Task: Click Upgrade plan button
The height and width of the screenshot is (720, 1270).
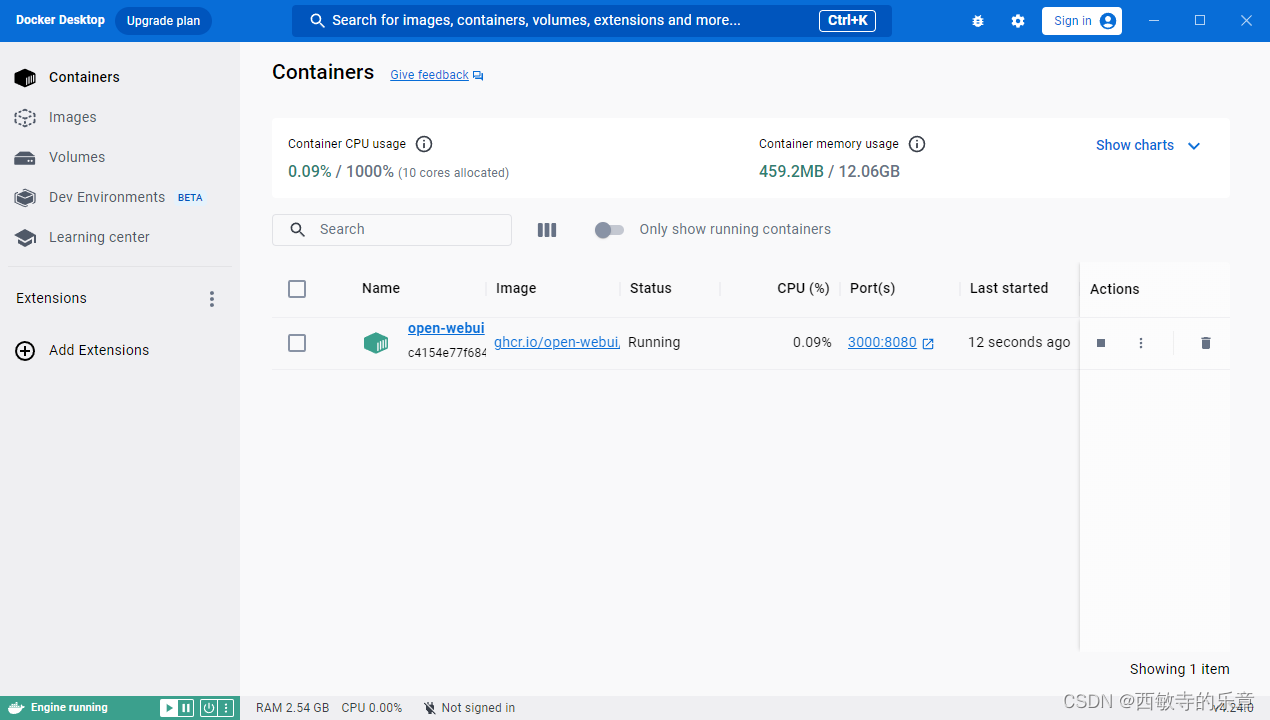Action: click(163, 21)
